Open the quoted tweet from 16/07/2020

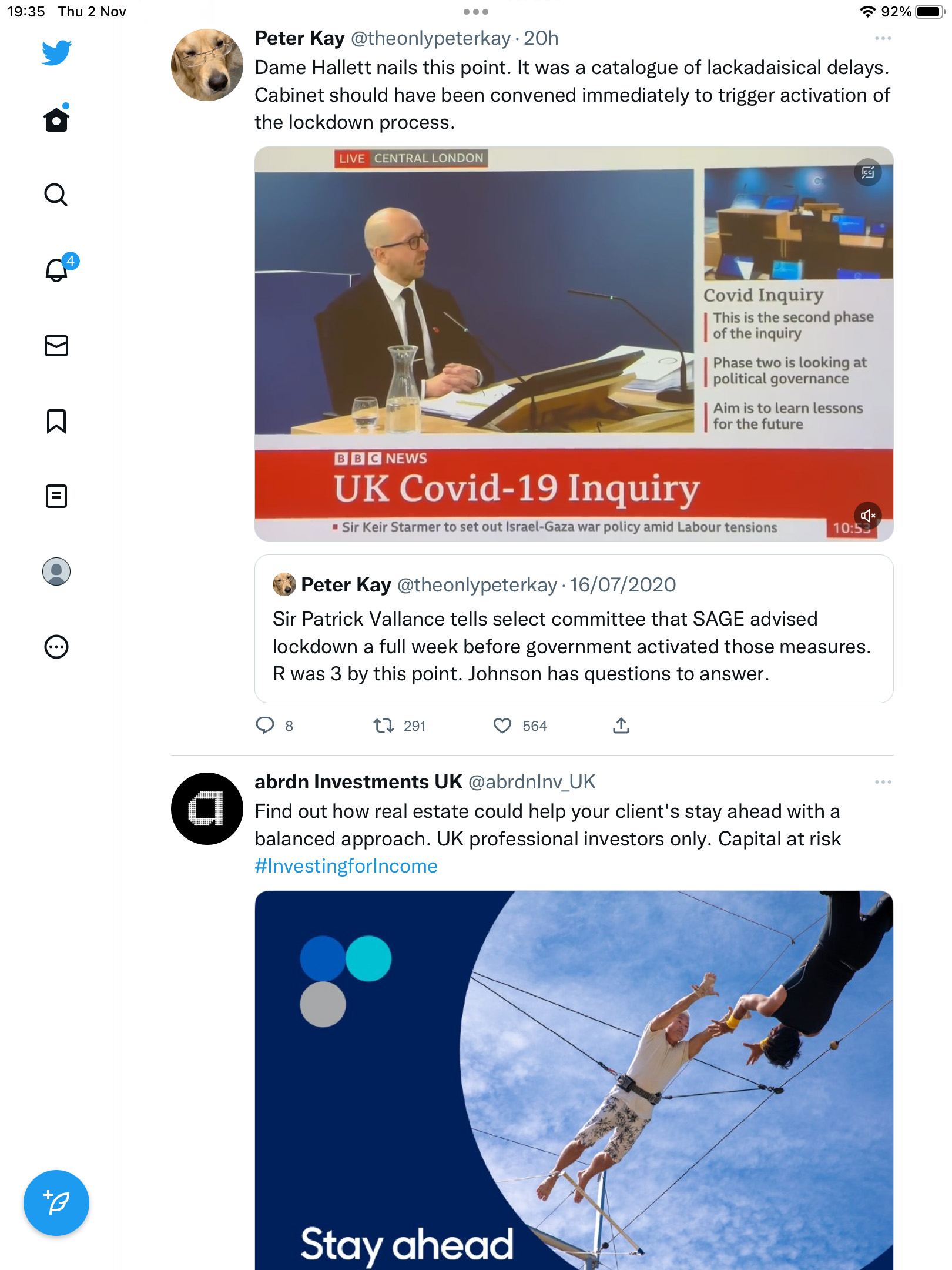pyautogui.click(x=574, y=629)
